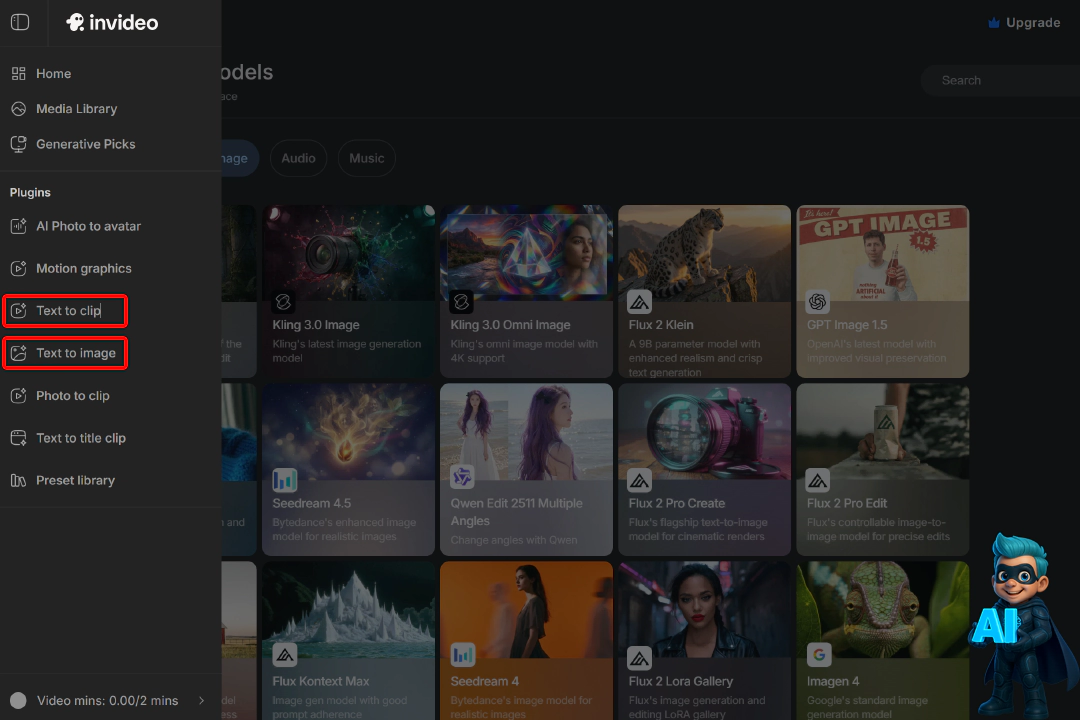Viewport: 1080px width, 720px height.
Task: Open the Preset library
Action: click(x=75, y=480)
